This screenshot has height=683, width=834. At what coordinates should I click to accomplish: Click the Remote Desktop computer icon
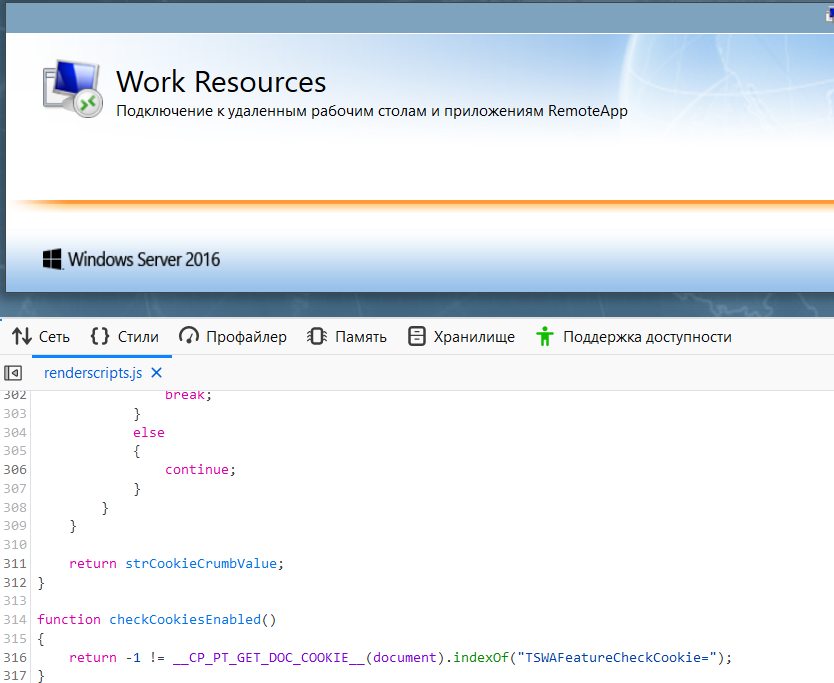click(72, 88)
